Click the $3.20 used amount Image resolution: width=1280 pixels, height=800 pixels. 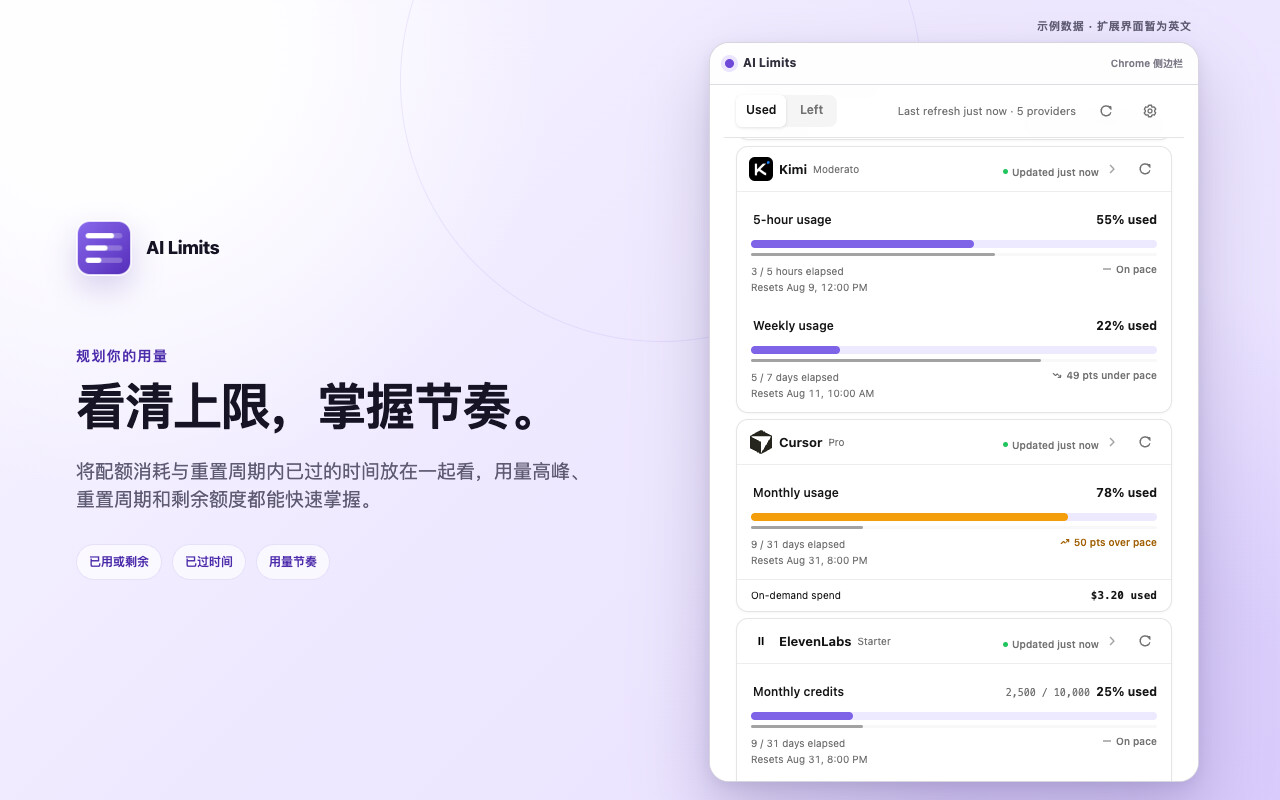[1124, 595]
